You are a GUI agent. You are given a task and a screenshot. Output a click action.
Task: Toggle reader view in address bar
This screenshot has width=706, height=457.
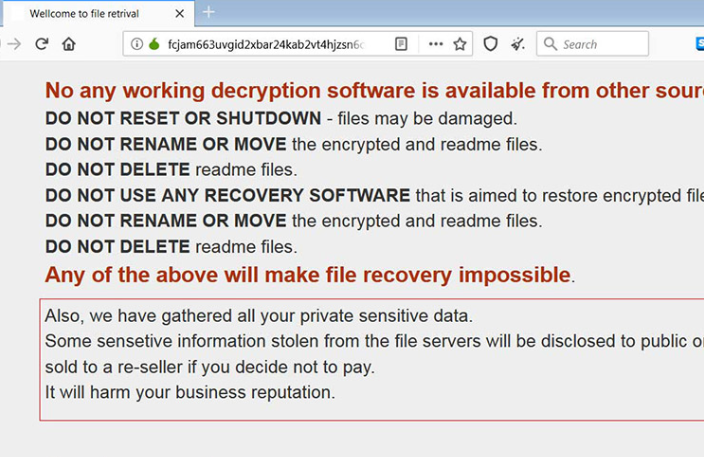(x=401, y=44)
